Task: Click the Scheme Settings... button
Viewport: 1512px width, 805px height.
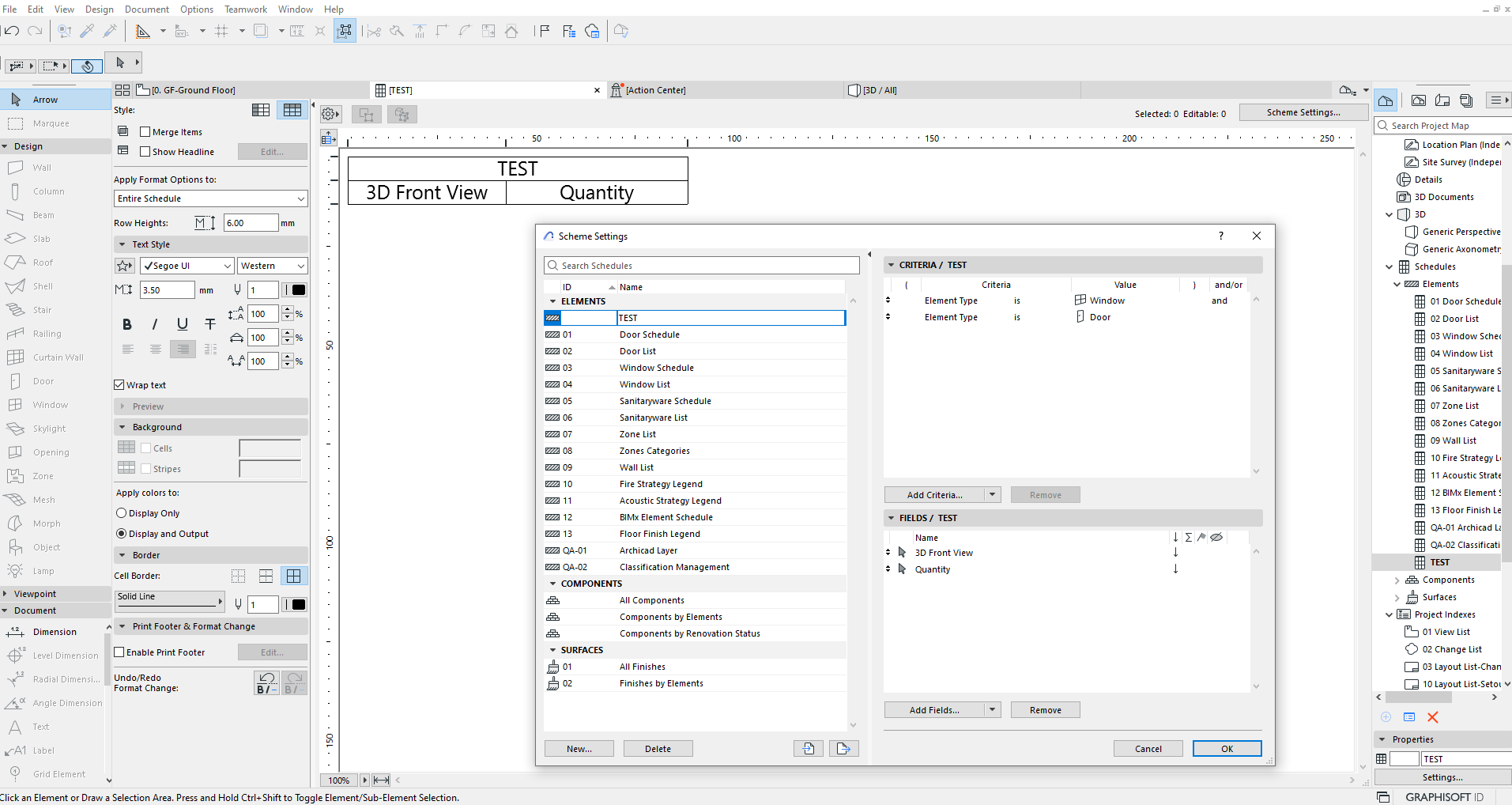Action: (x=1304, y=112)
